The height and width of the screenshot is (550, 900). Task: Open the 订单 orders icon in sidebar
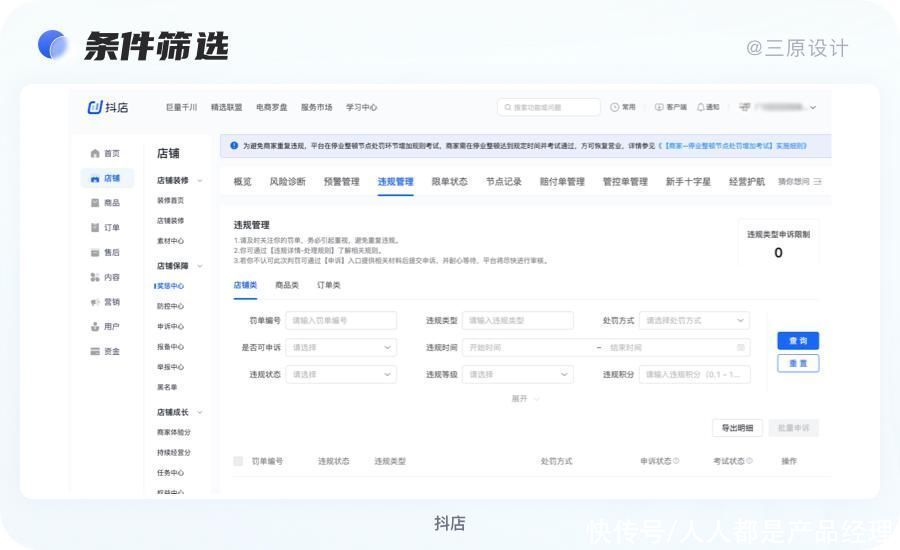95,227
